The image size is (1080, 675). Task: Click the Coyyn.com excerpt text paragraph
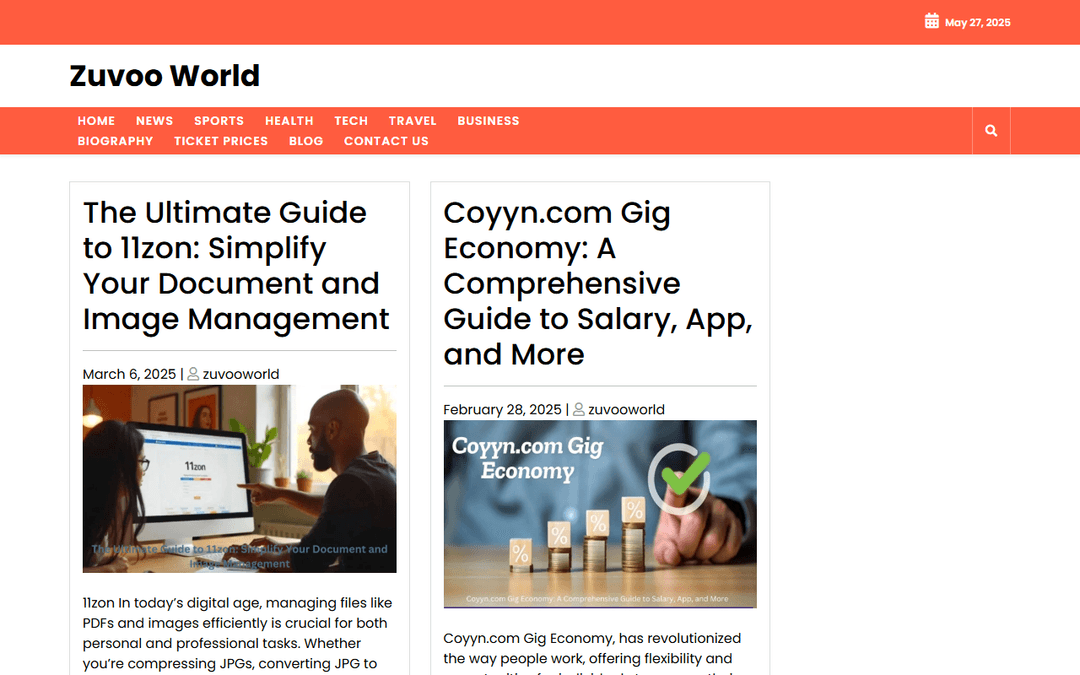coord(594,653)
